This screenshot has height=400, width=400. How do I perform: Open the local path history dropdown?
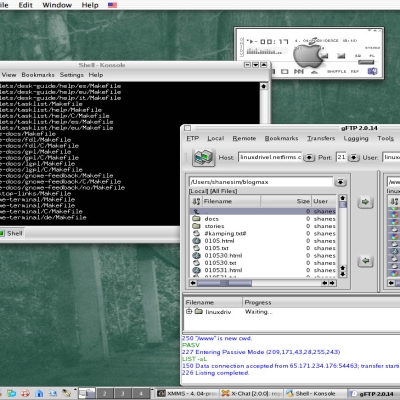tap(340, 182)
